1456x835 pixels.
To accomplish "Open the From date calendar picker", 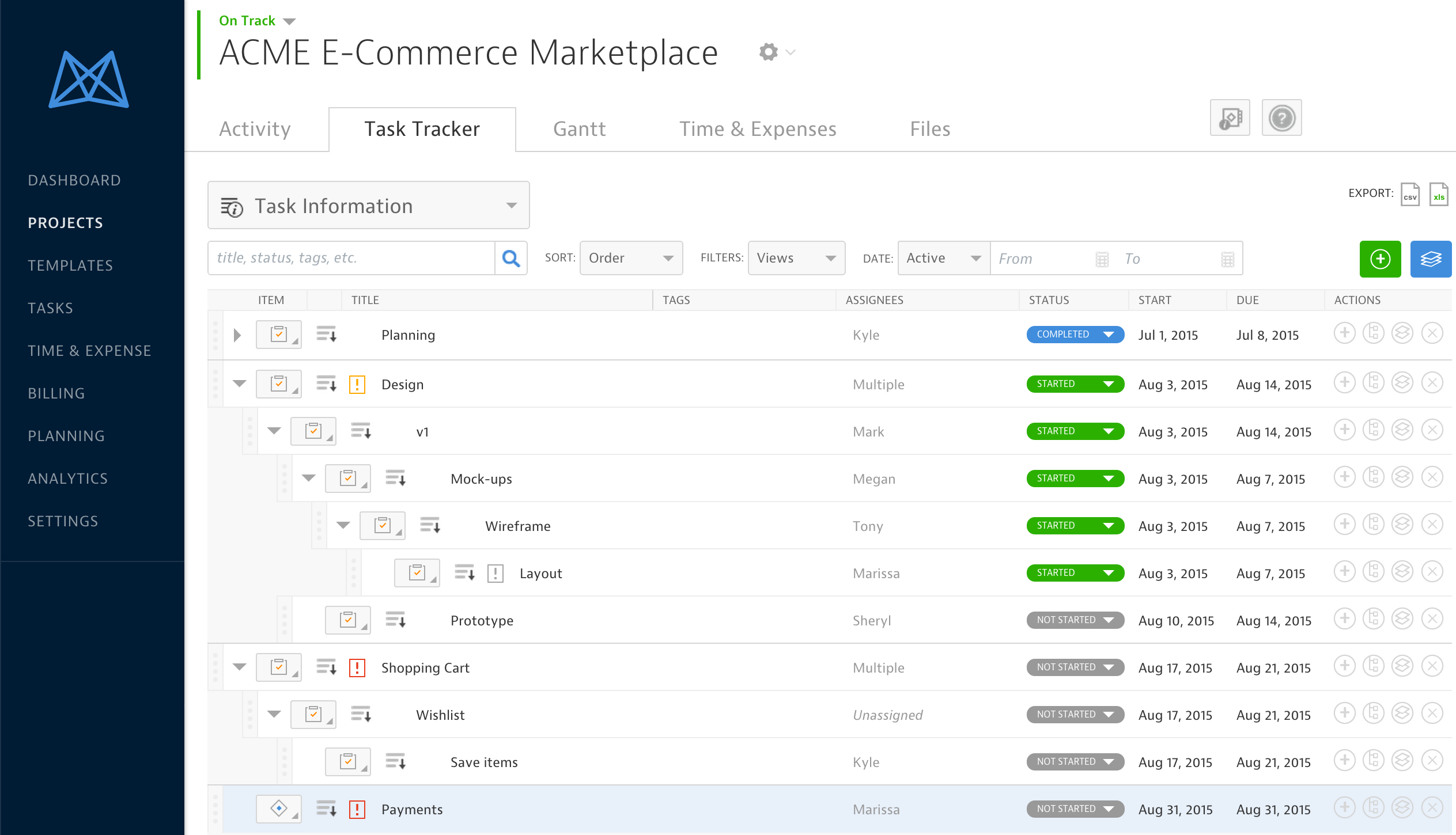I will point(1102,259).
